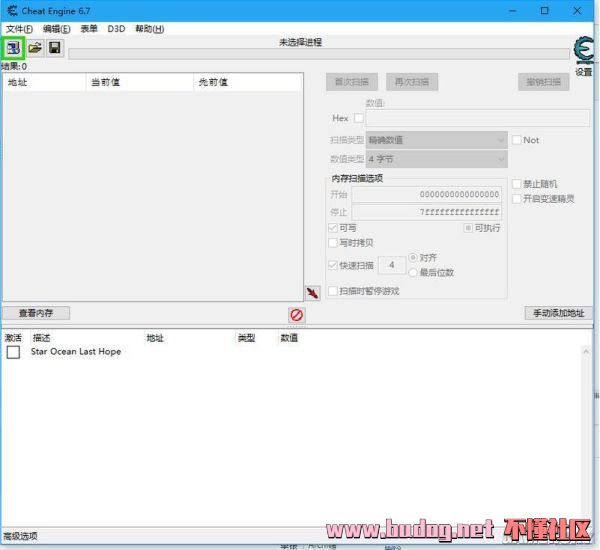The width and height of the screenshot is (600, 550).
Task: Select the Star Ocean Last Hope row text
Action: click(76, 352)
